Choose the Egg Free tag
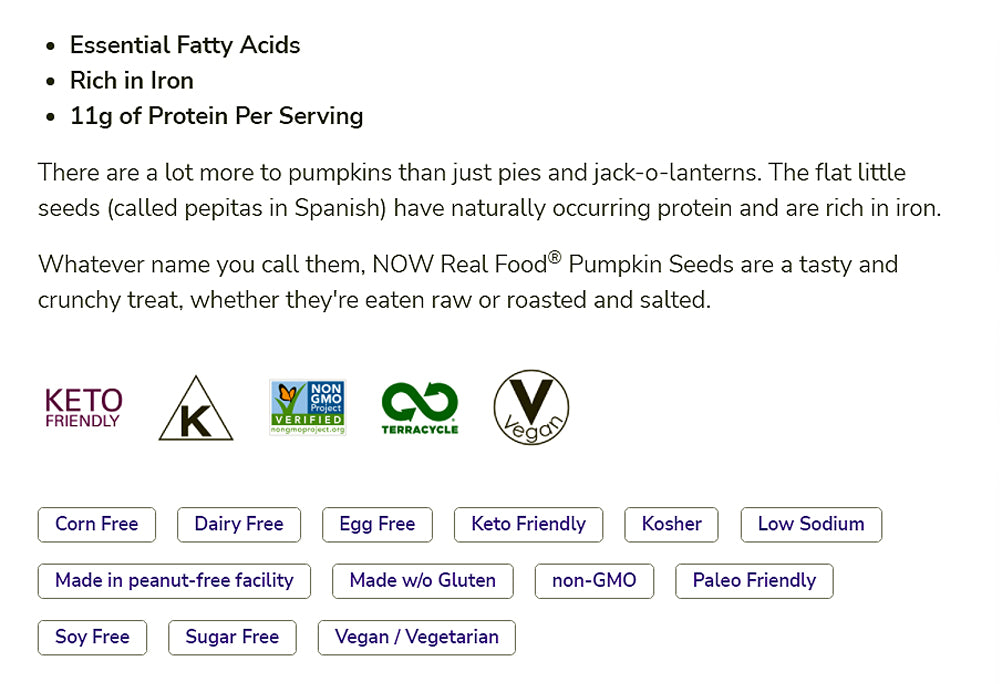The image size is (1000, 684). (x=377, y=524)
